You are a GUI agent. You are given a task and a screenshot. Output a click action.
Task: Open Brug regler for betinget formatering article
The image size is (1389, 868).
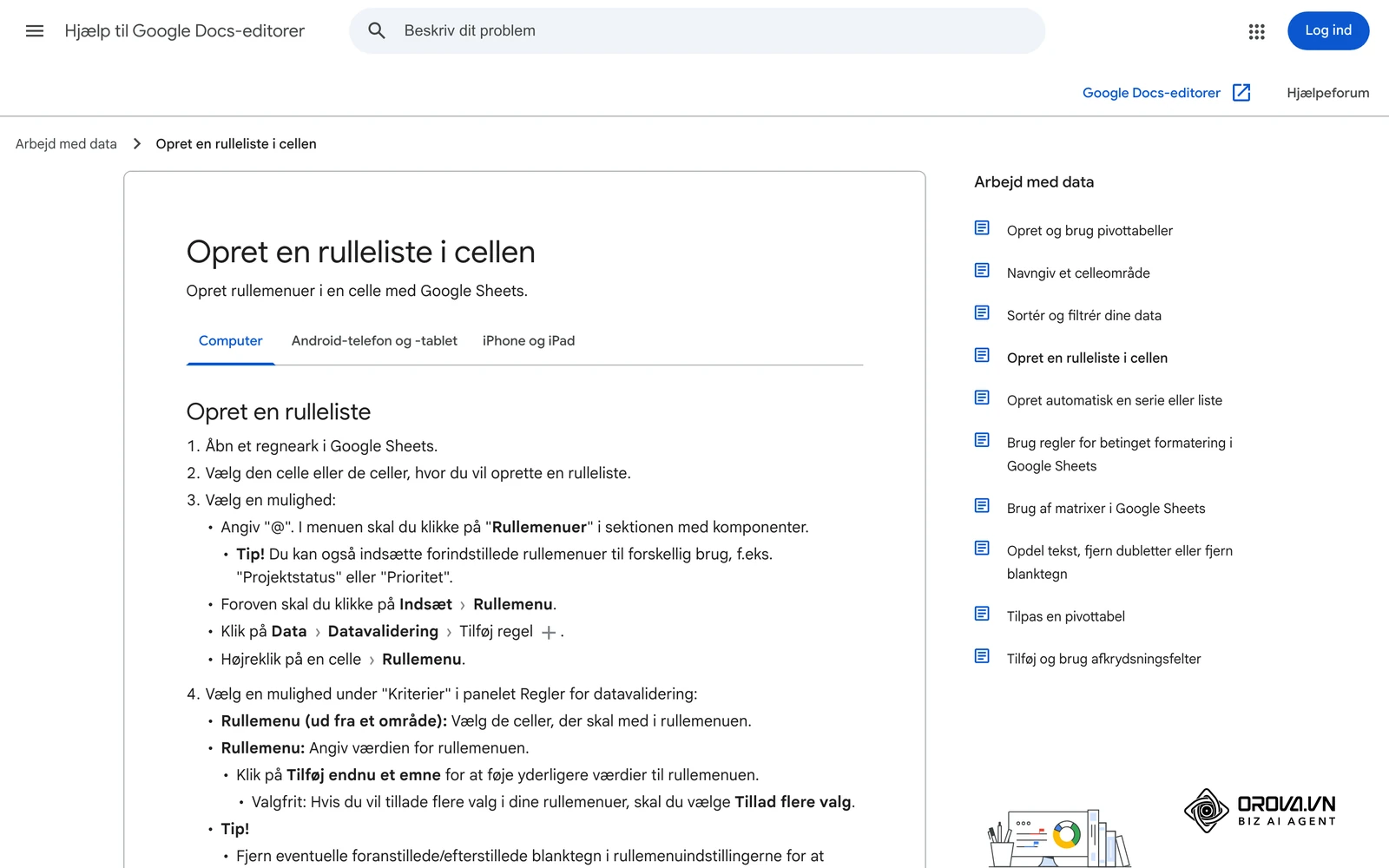click(1120, 455)
